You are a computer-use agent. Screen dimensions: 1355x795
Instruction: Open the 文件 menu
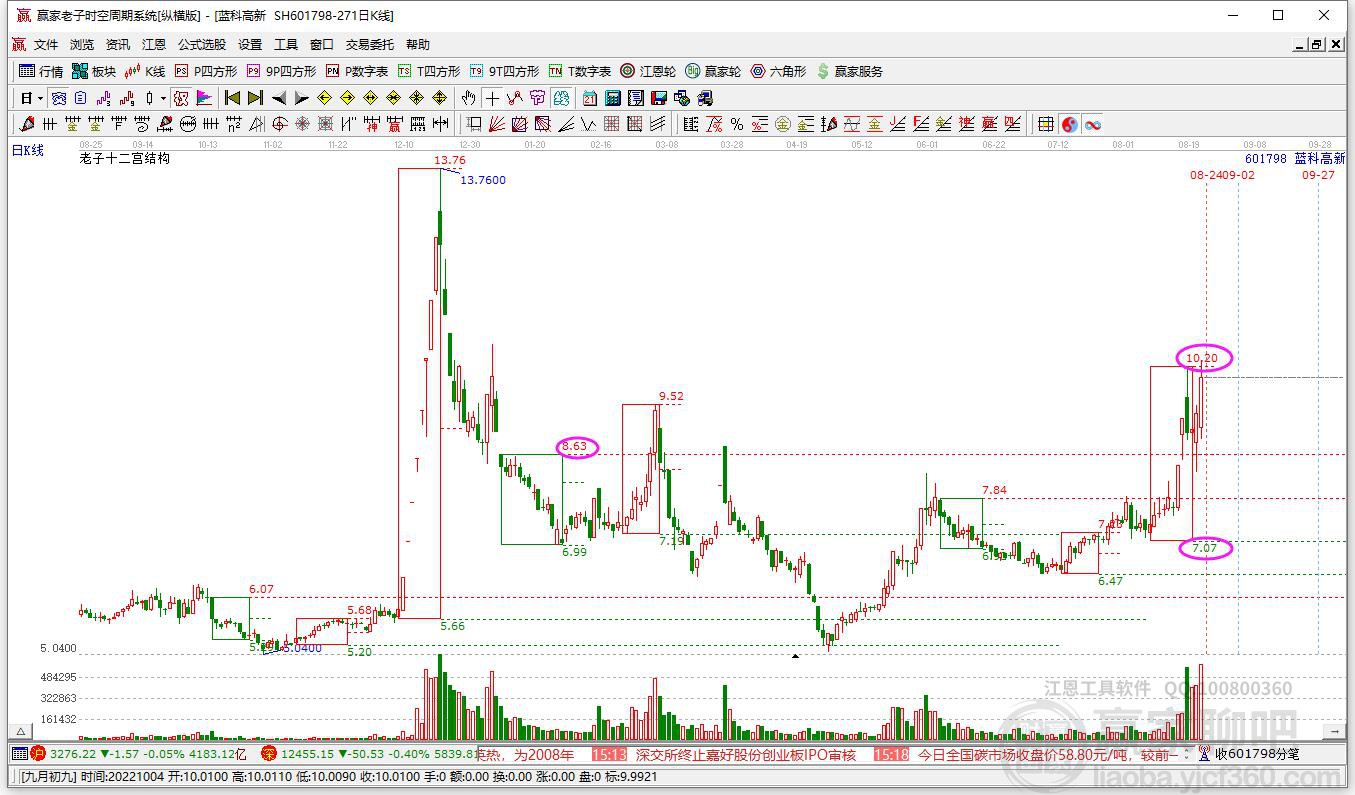coord(46,45)
